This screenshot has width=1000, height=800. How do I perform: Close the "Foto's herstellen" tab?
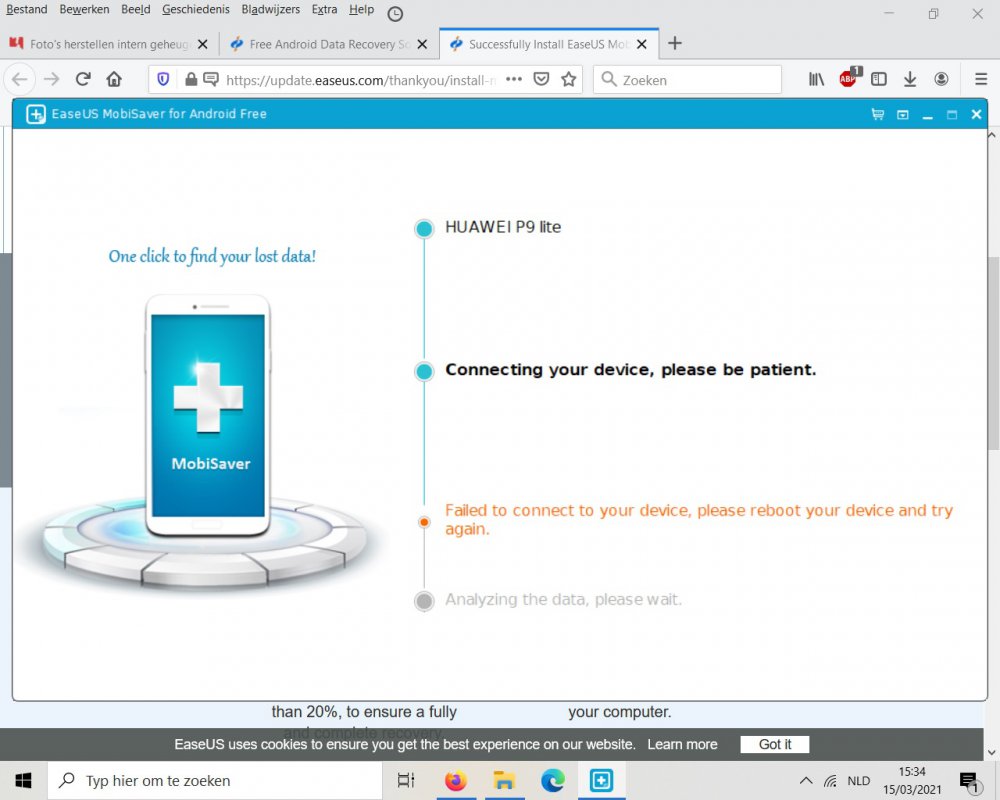(202, 44)
